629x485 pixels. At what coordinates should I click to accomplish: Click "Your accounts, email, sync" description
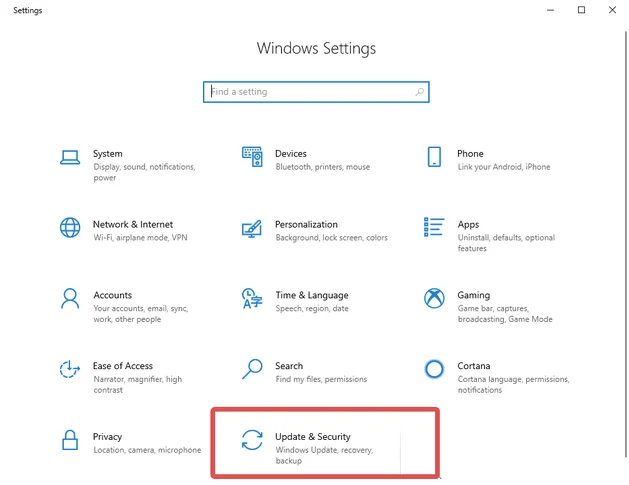tap(141, 308)
